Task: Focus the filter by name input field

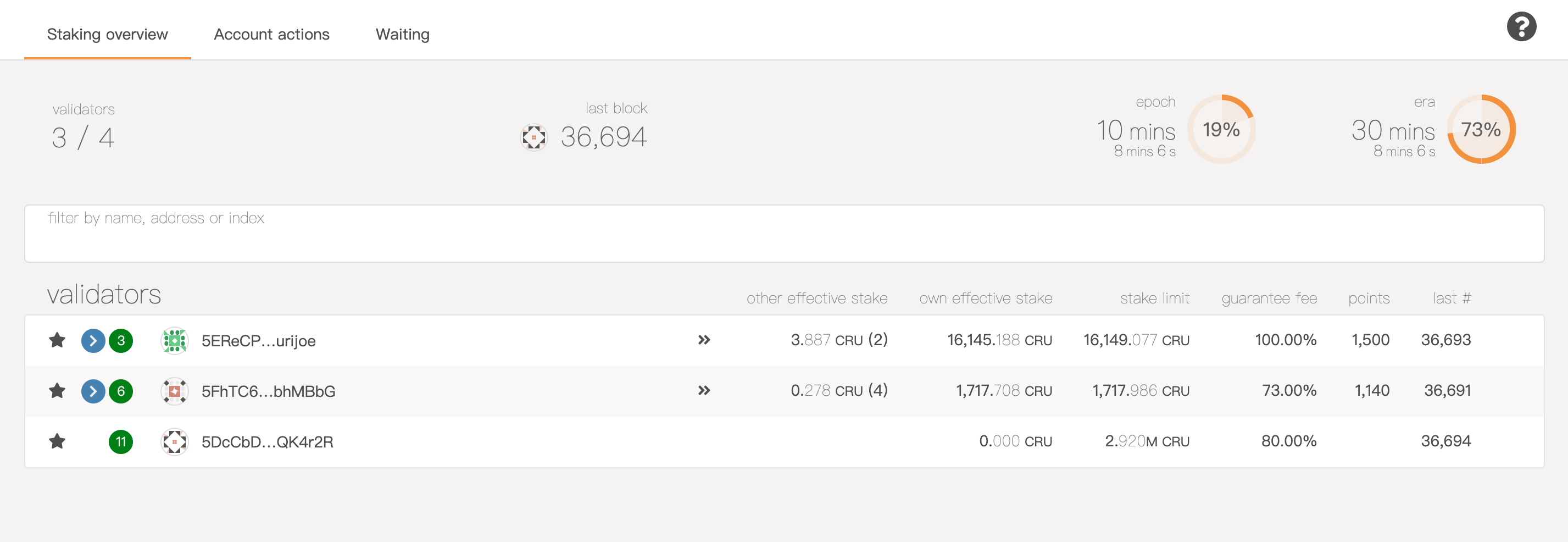Action: 784,234
